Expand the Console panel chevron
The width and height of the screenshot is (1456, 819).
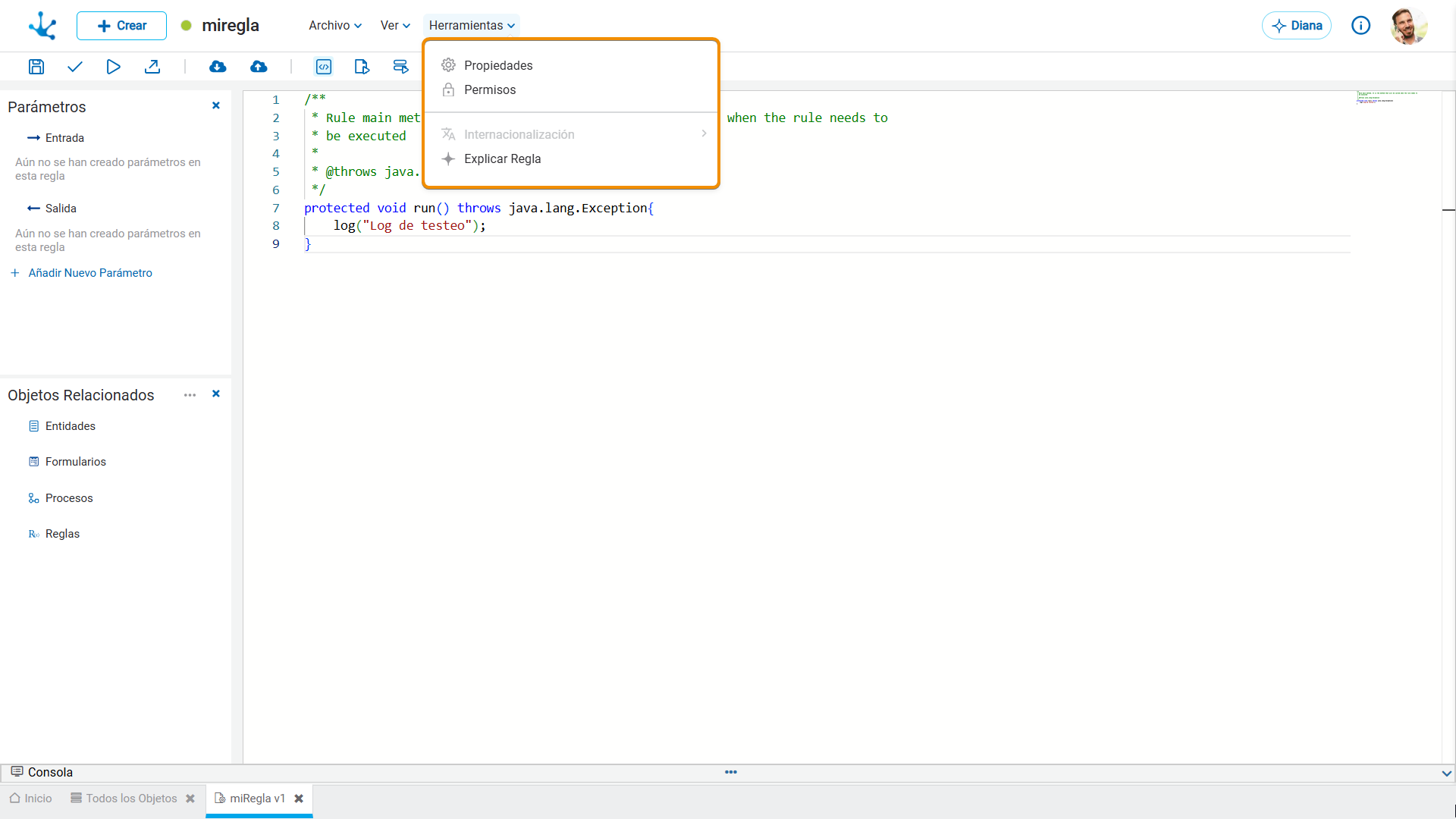click(x=1446, y=773)
